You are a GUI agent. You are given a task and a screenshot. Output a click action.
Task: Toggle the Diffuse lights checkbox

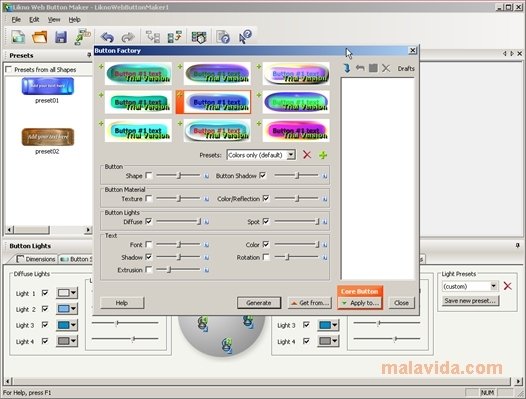coord(149,221)
